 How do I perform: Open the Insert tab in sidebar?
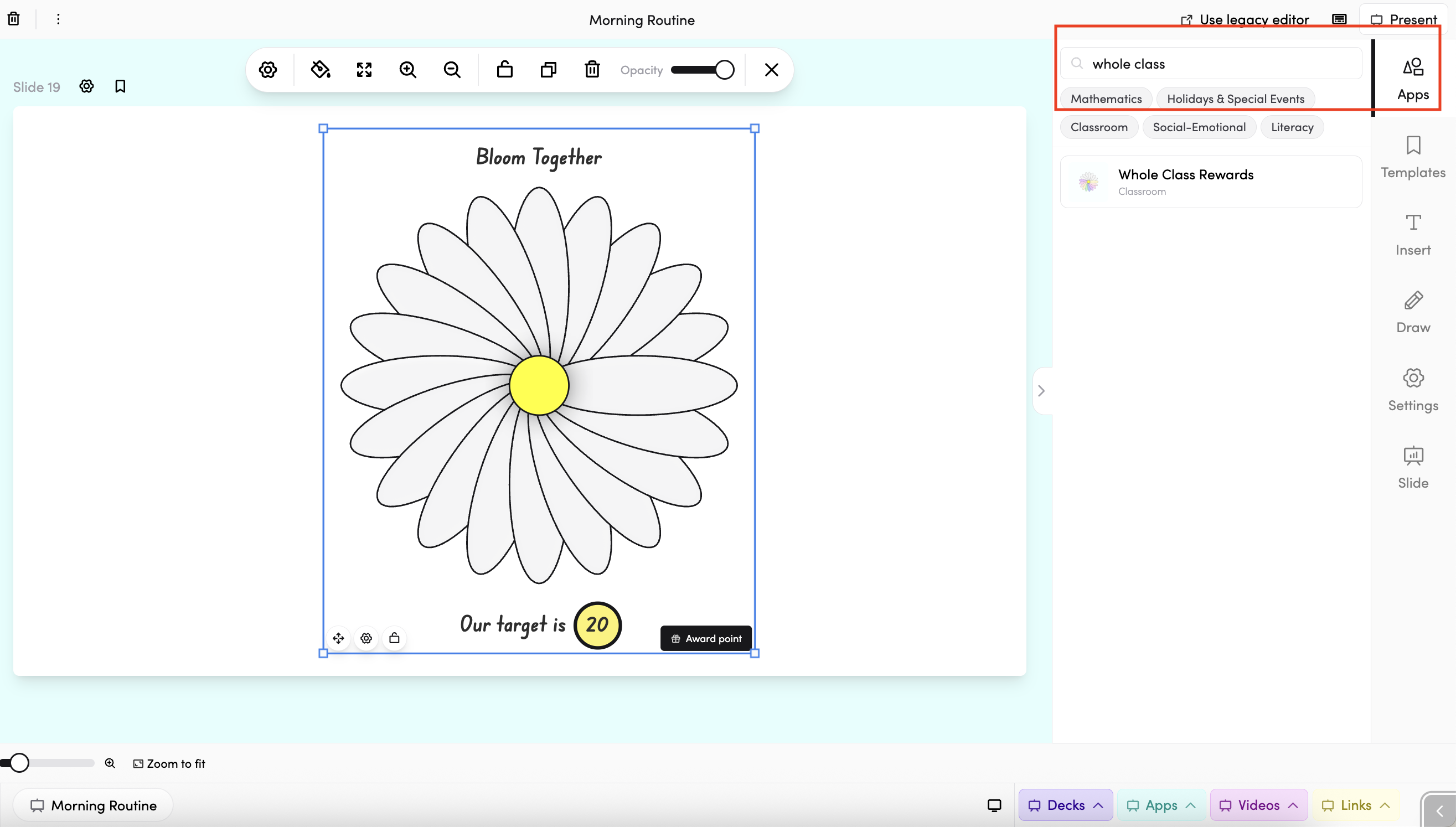click(1413, 235)
